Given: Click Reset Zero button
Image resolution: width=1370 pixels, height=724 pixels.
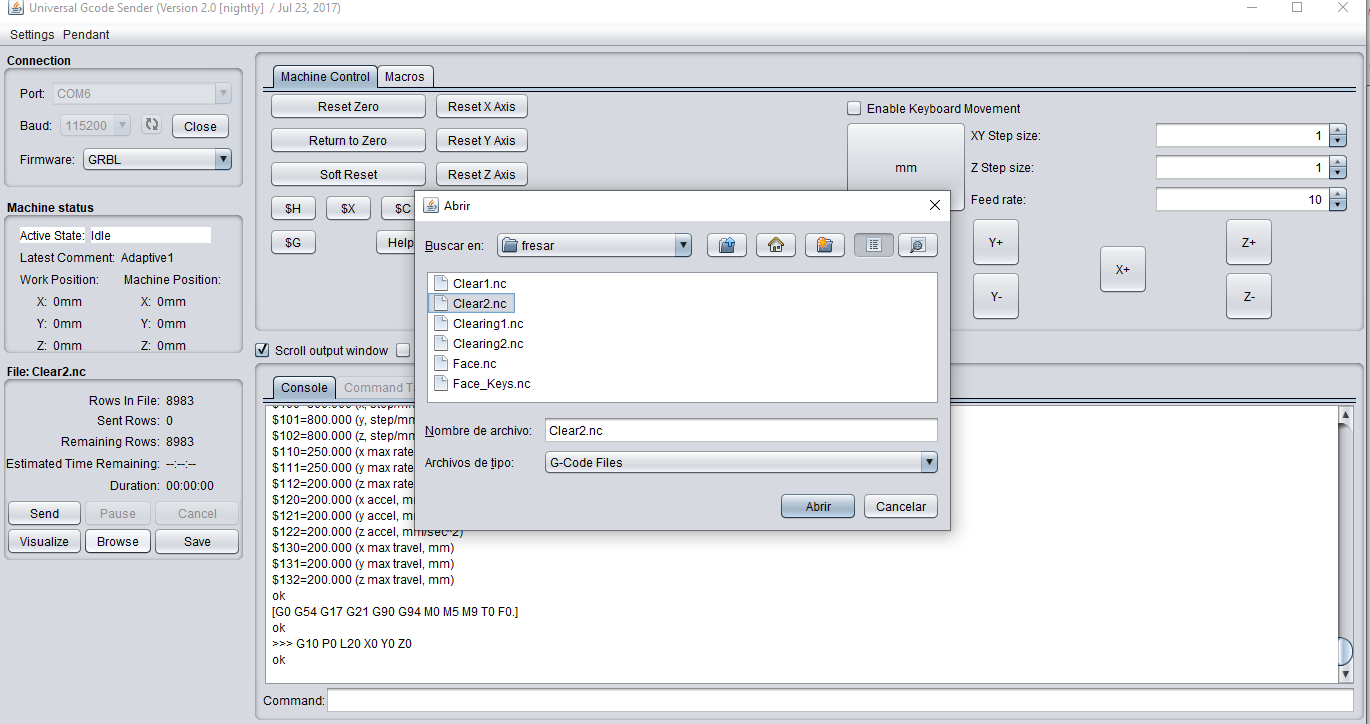Looking at the screenshot, I should click(348, 106).
